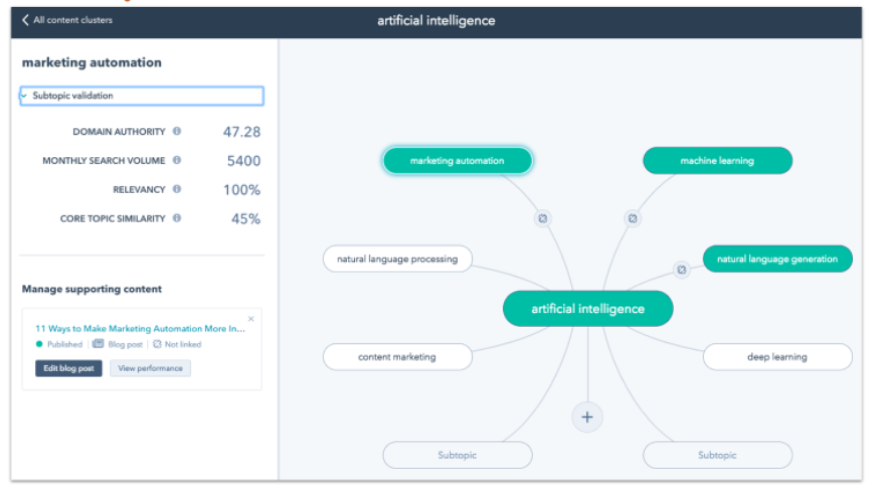The image size is (873, 491).
Task: Click the plus icon to add subtopic
Action: (x=587, y=417)
